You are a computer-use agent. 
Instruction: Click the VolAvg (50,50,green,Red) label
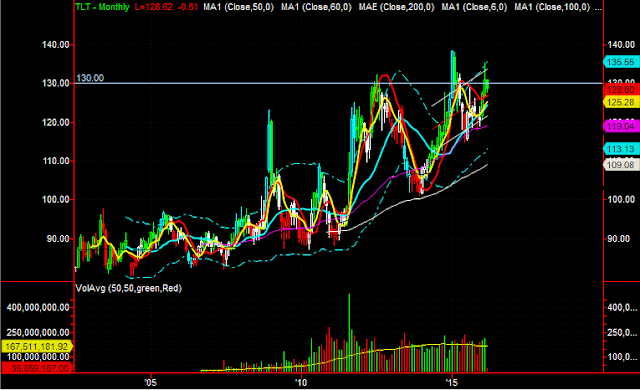coord(129,288)
